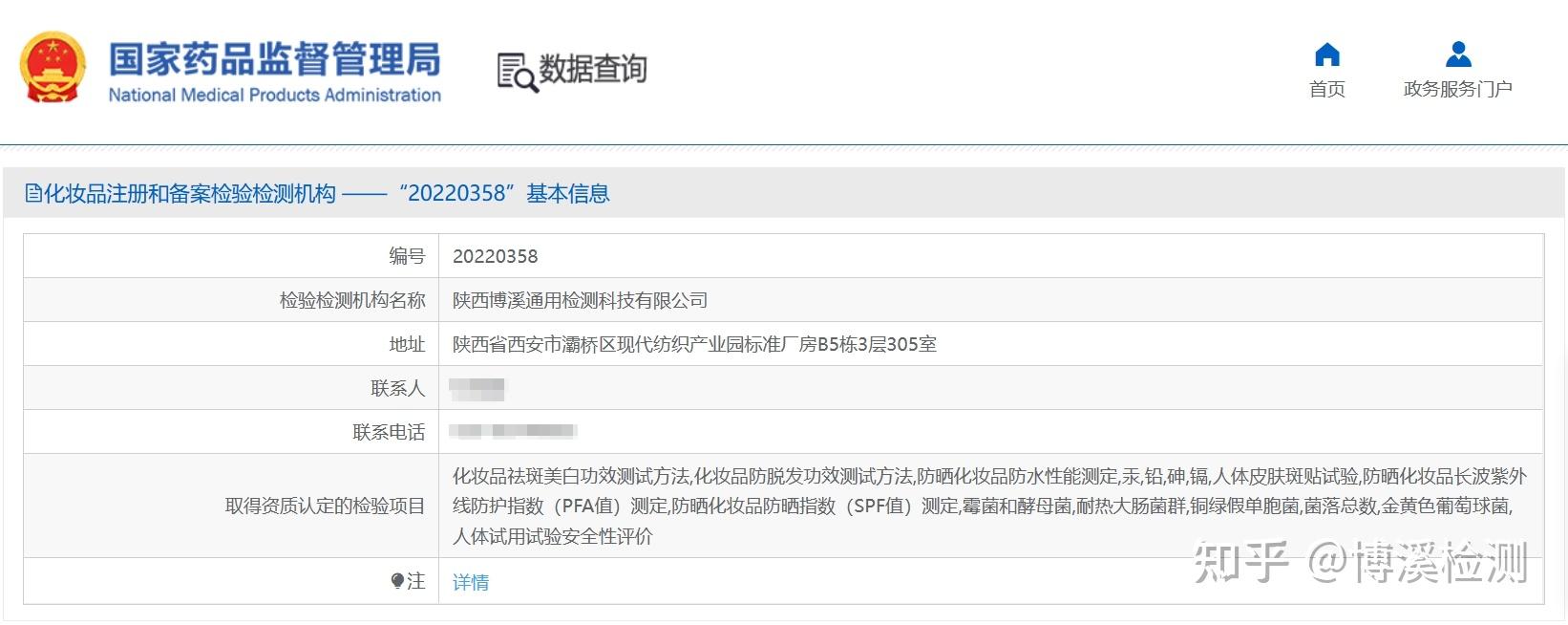Image resolution: width=1568 pixels, height=625 pixels.
Task: Select the 取得资质认定的检验项目 label
Action: [x=325, y=506]
